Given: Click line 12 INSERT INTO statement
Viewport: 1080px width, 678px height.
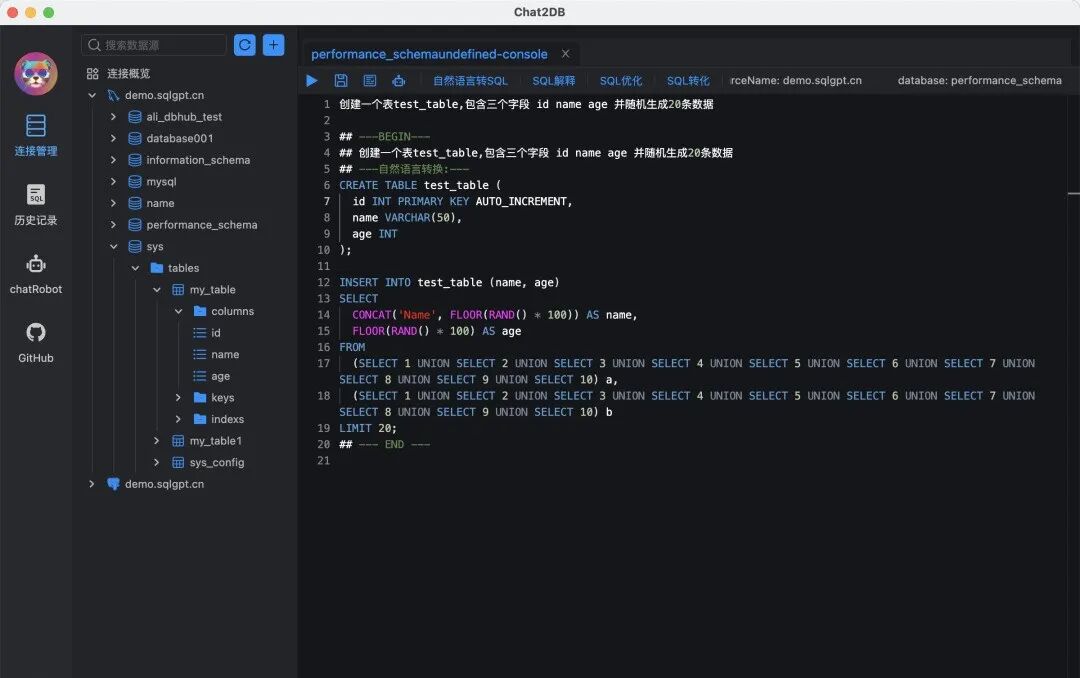Looking at the screenshot, I should click(x=449, y=282).
